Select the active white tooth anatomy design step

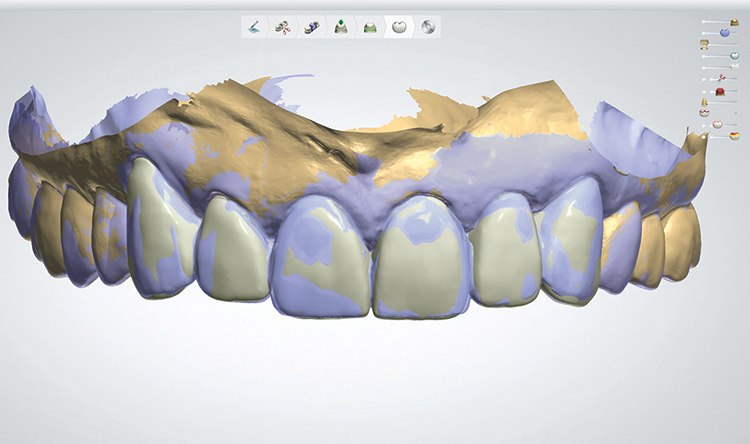(399, 27)
